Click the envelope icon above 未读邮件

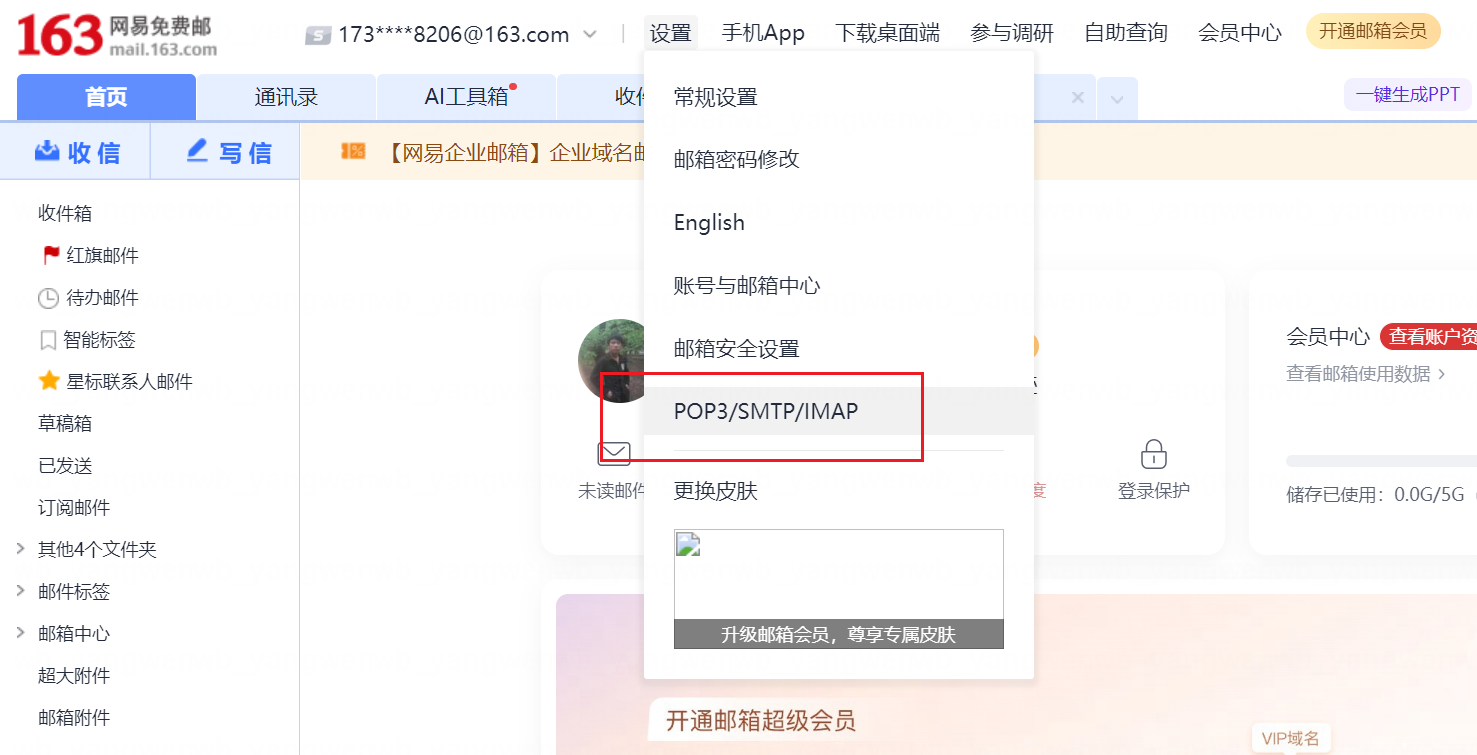pyautogui.click(x=613, y=454)
